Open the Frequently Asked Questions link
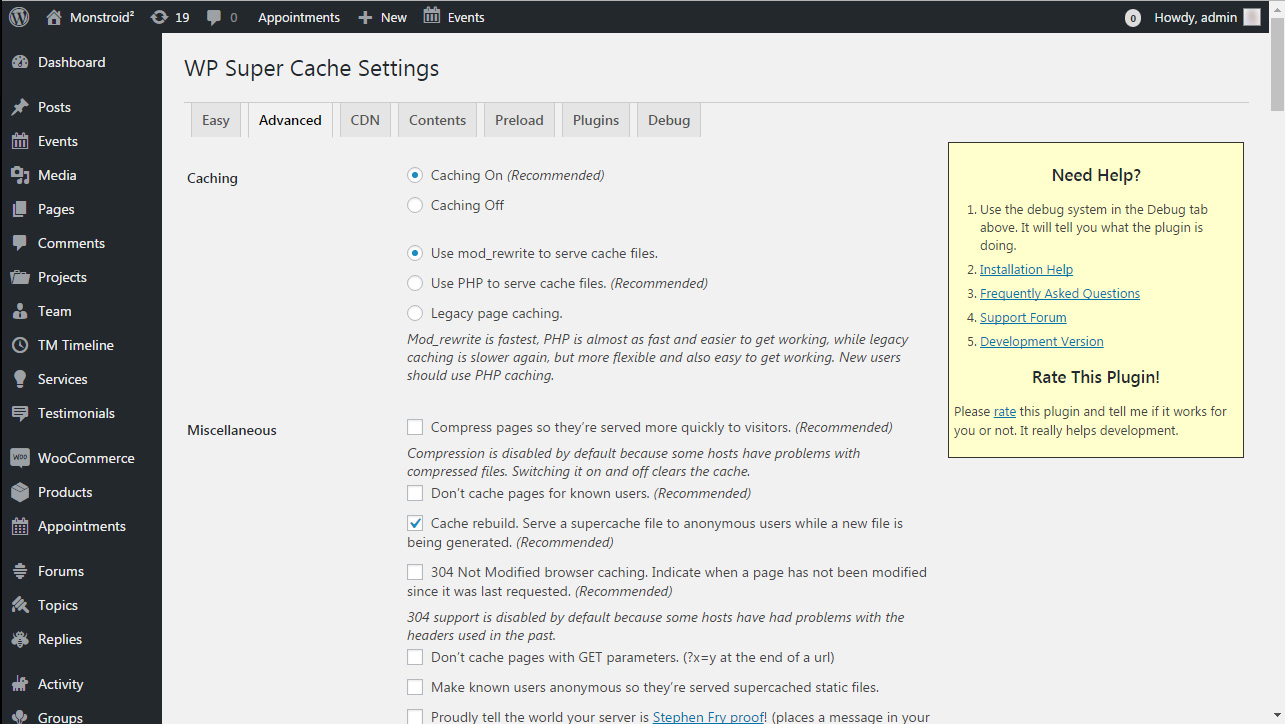 tap(1059, 293)
